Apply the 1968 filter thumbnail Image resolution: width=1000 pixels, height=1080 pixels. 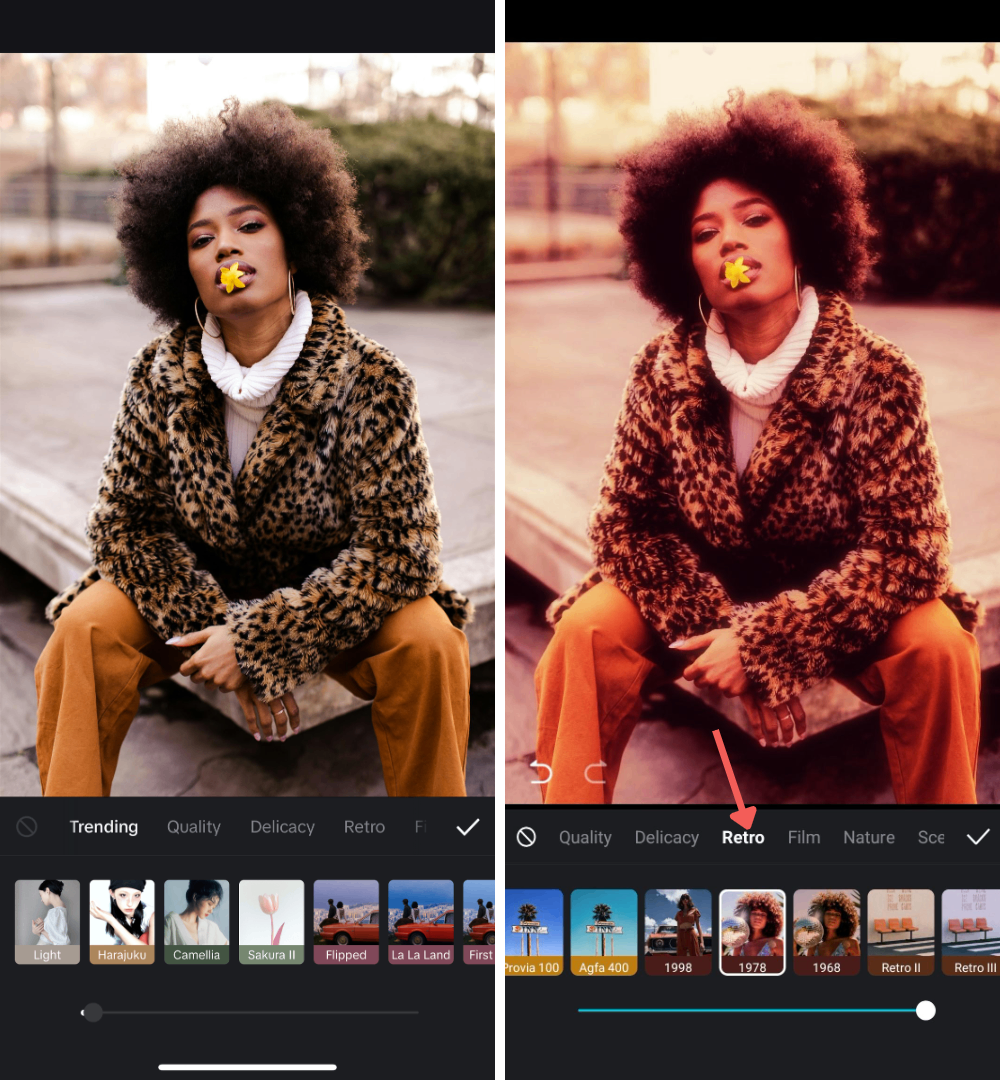pyautogui.click(x=826, y=932)
